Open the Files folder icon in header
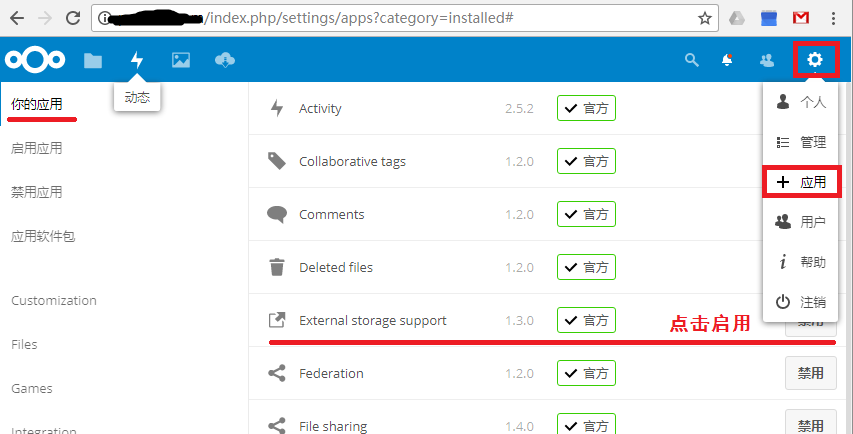Screen dimensions: 853x434 93,60
